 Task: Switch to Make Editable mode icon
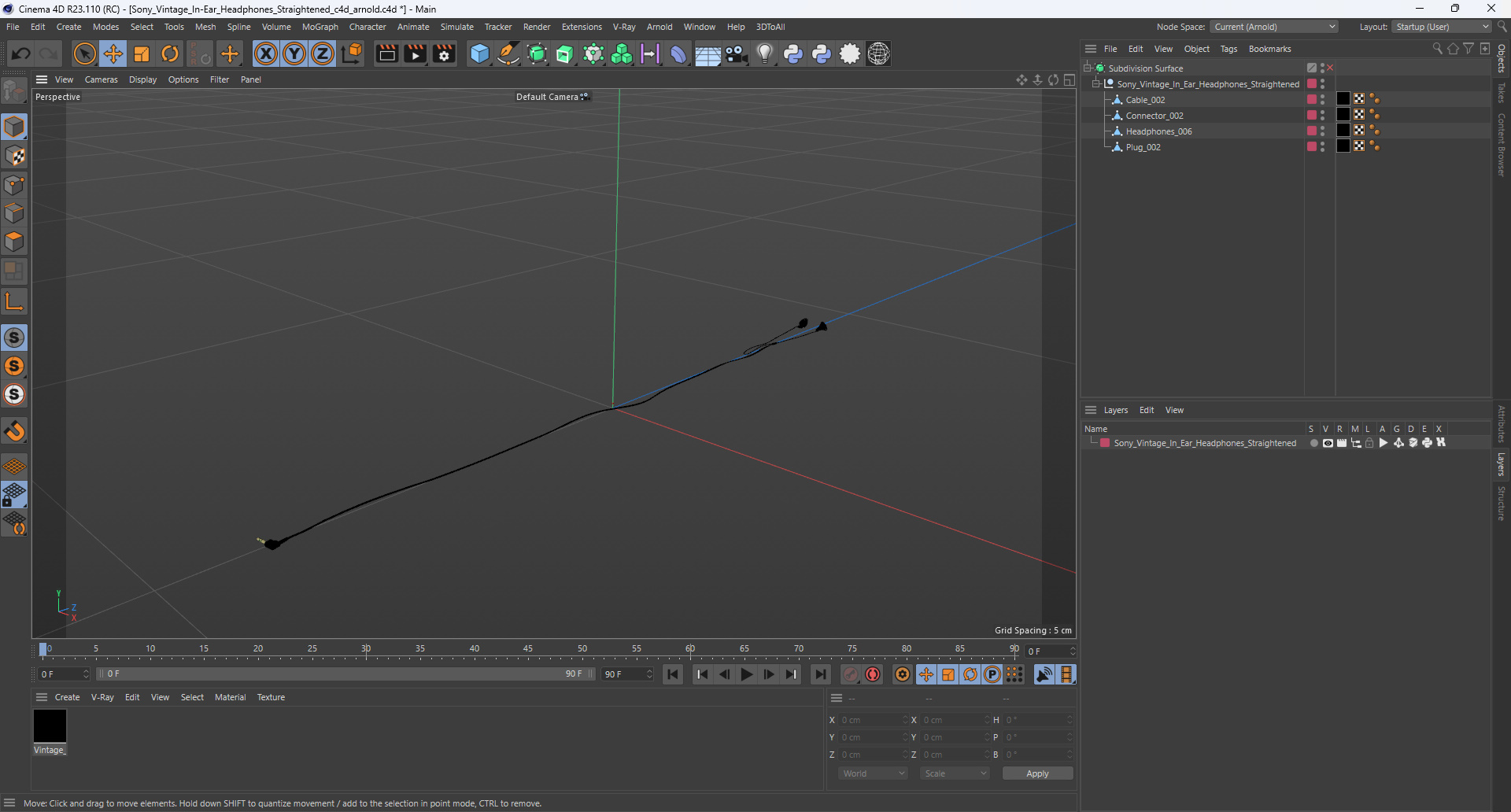click(x=14, y=92)
